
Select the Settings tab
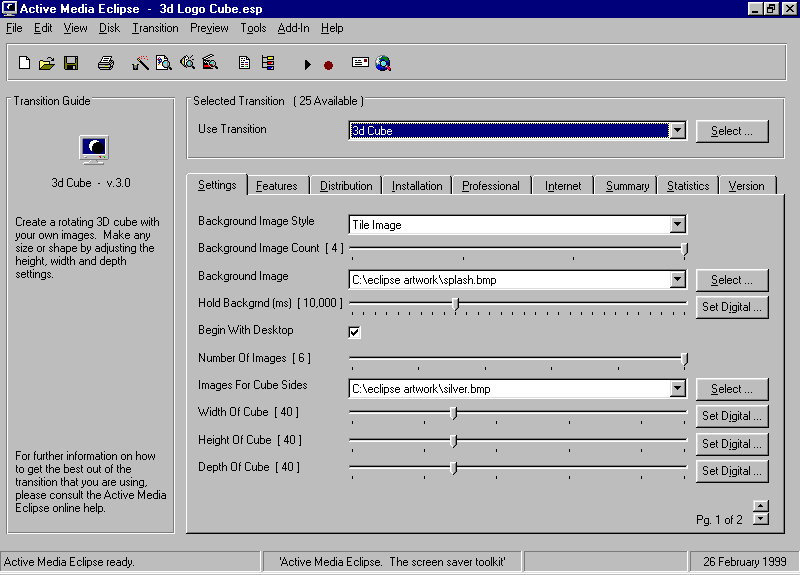[x=217, y=185]
